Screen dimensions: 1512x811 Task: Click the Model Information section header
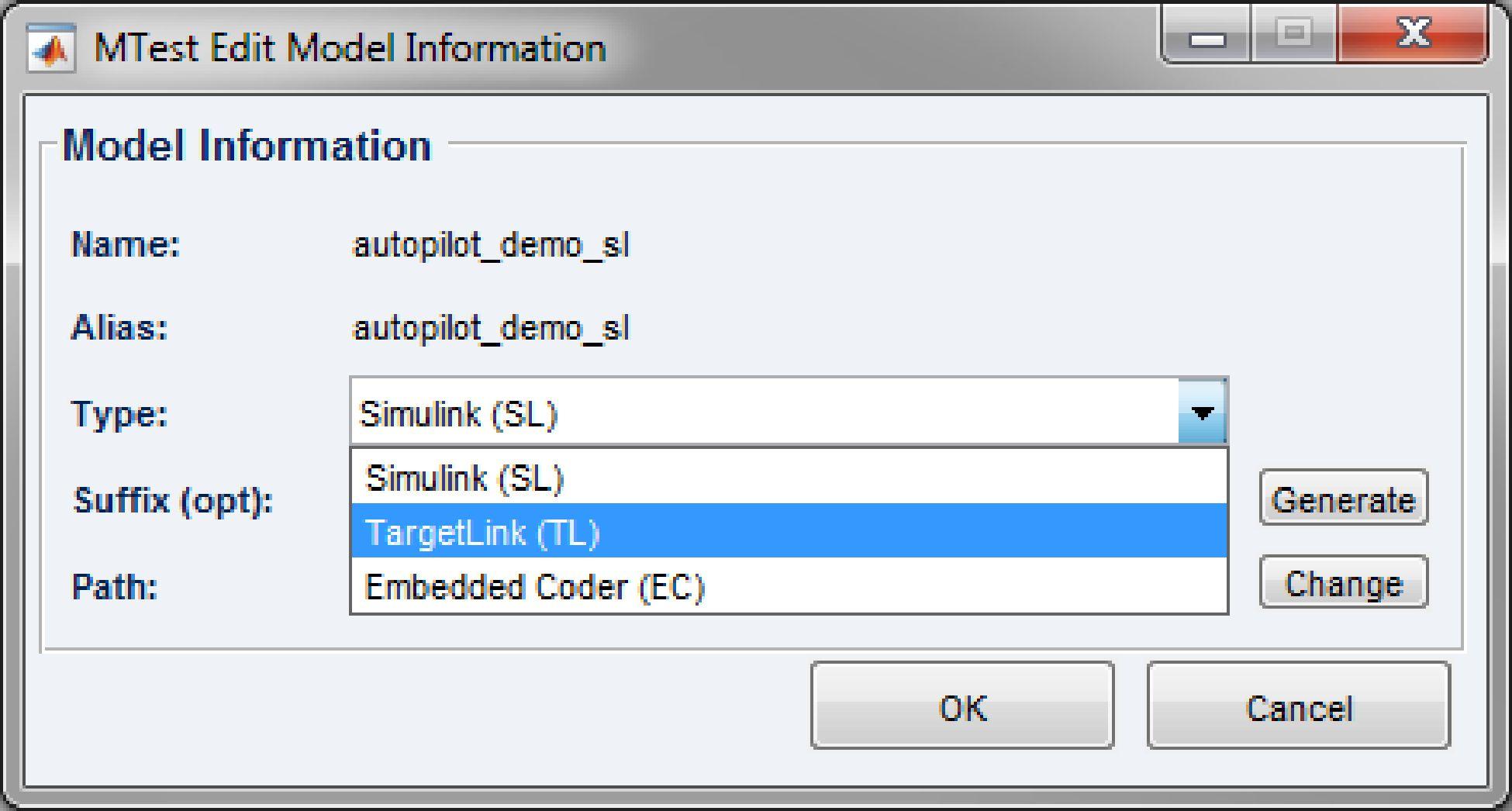(248, 144)
